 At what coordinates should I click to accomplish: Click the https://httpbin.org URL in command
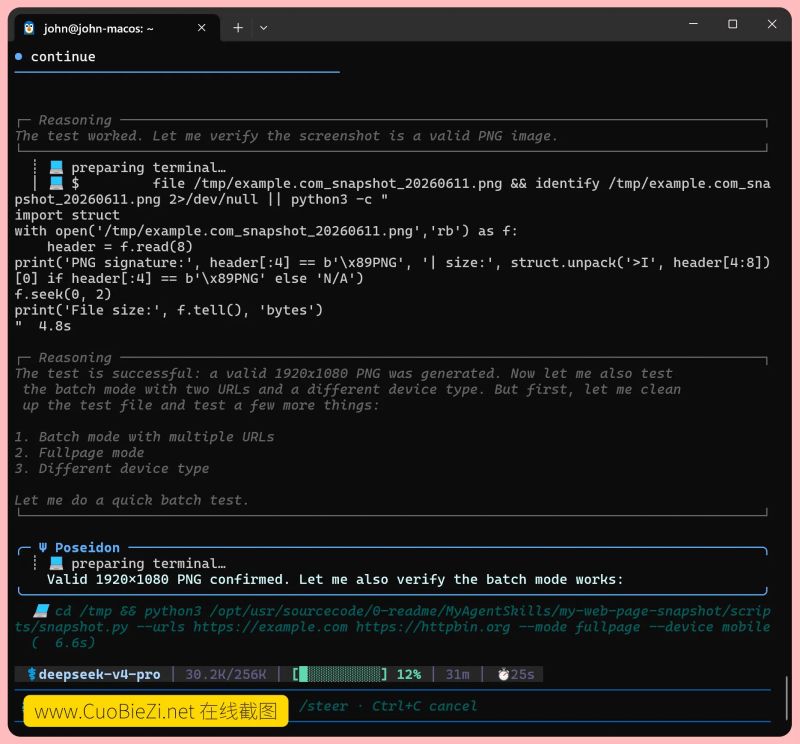433,627
